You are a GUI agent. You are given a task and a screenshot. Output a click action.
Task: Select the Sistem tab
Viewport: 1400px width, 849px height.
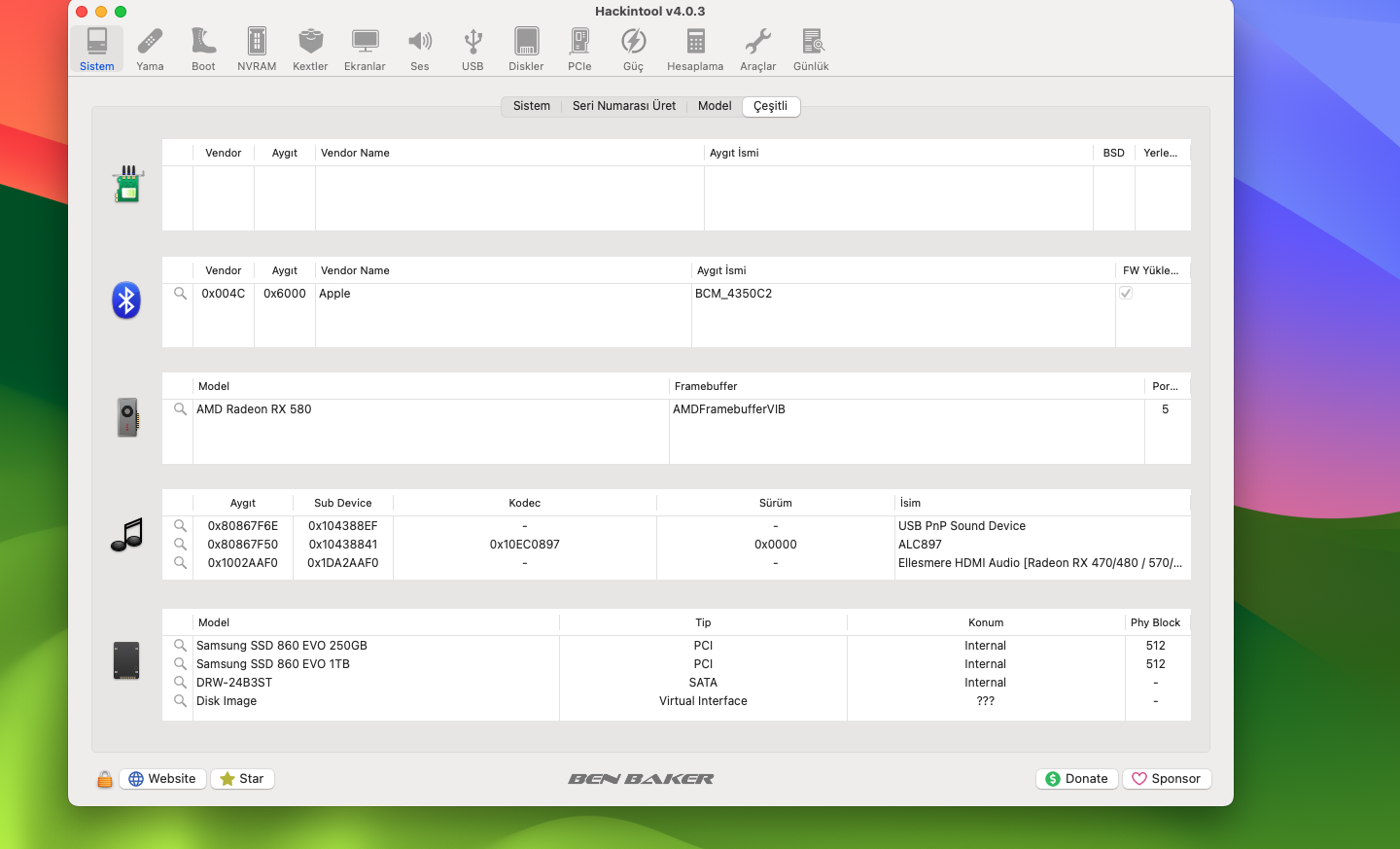(532, 106)
